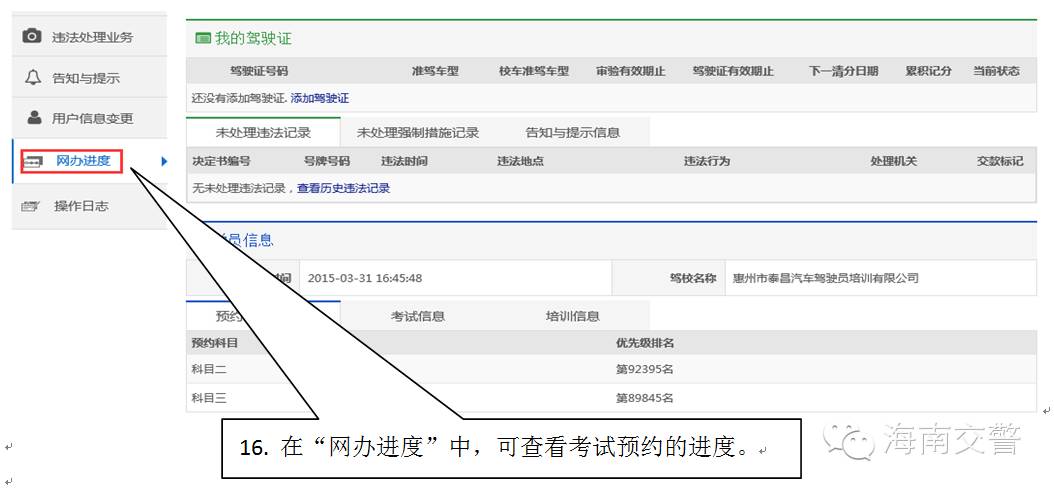The image size is (1054, 493).
Task: Switch to the 考试信息 tab
Action: [417, 316]
